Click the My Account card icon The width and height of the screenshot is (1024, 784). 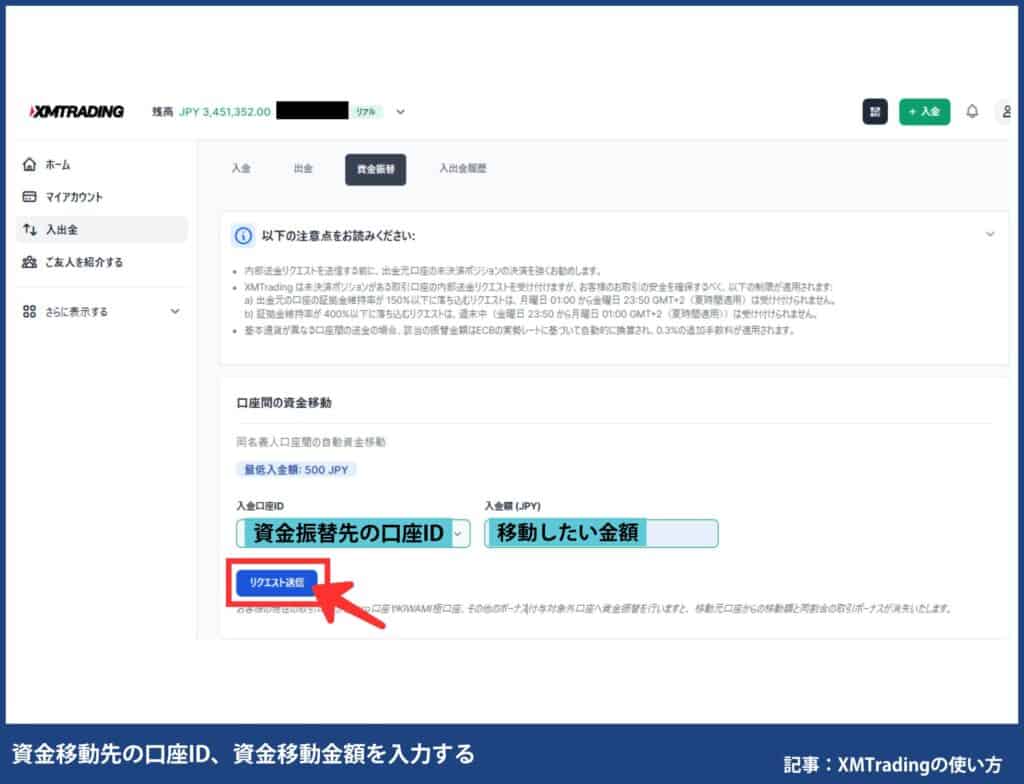click(29, 197)
